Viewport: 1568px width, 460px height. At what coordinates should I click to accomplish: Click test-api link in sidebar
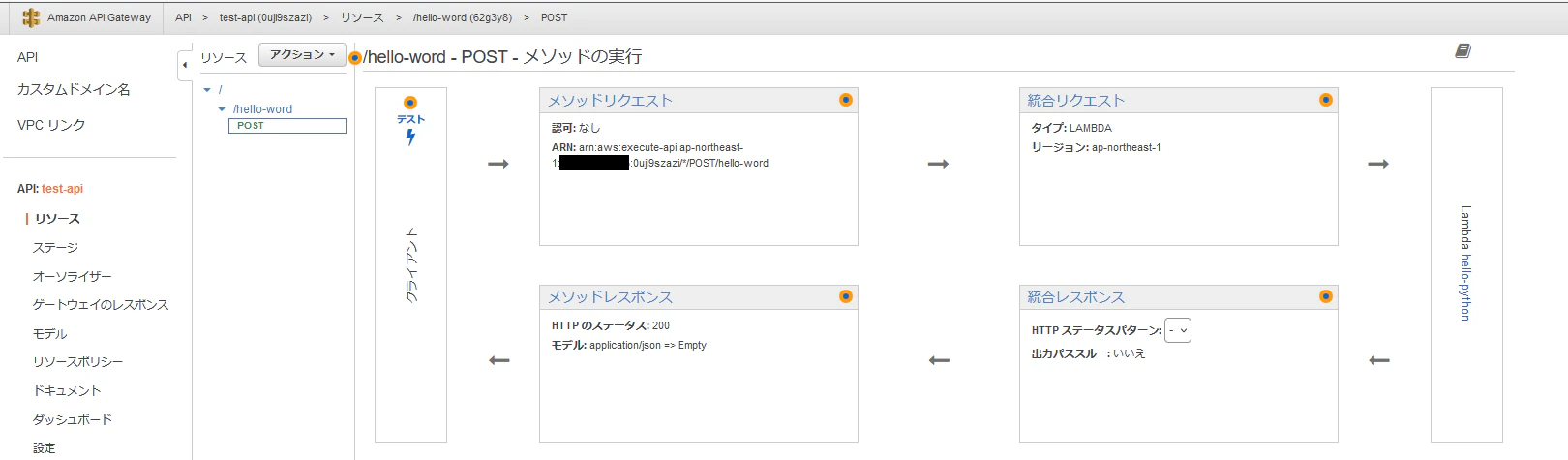[62, 189]
